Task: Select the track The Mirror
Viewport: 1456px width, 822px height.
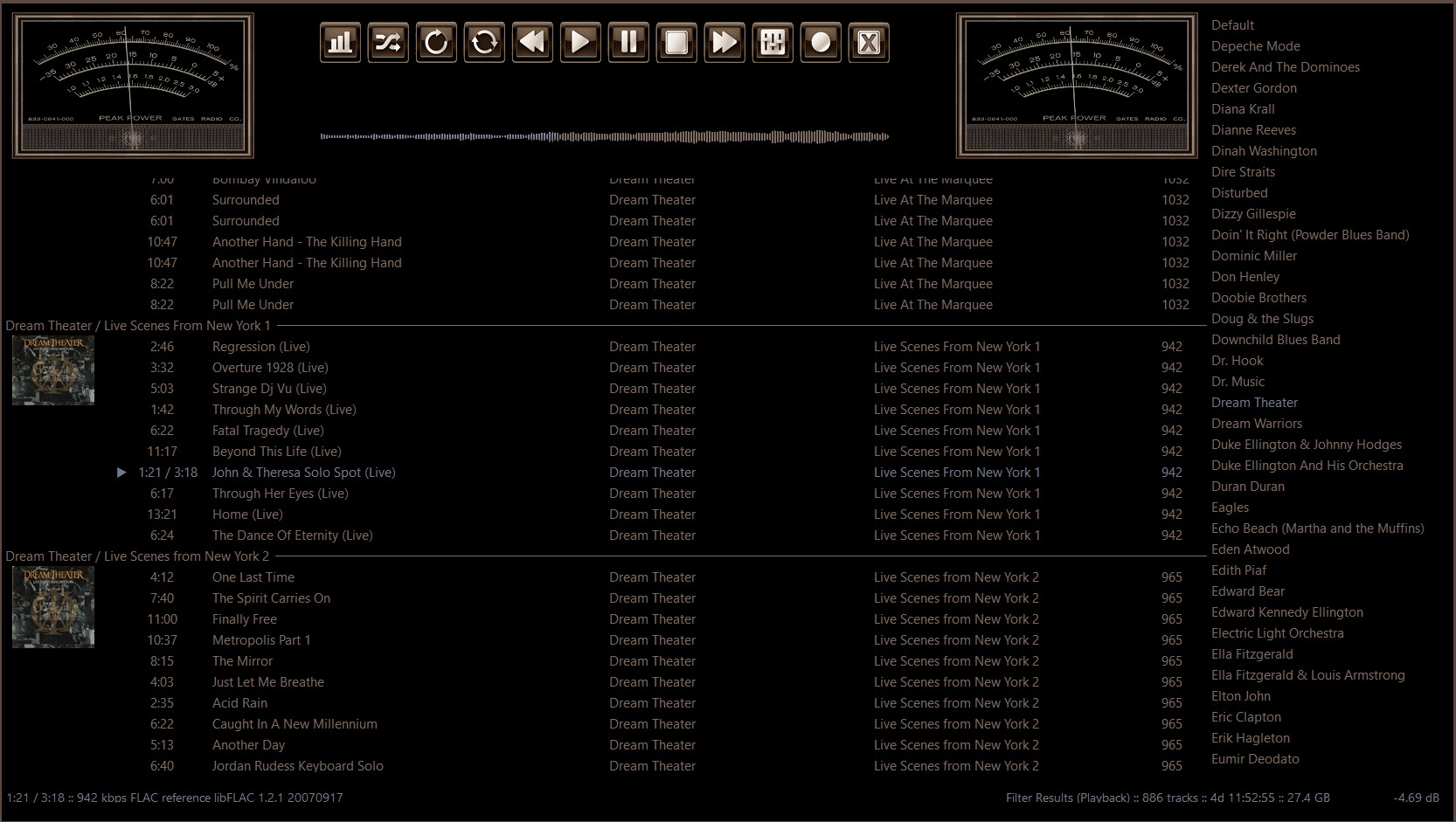Action: pyautogui.click(x=242, y=661)
